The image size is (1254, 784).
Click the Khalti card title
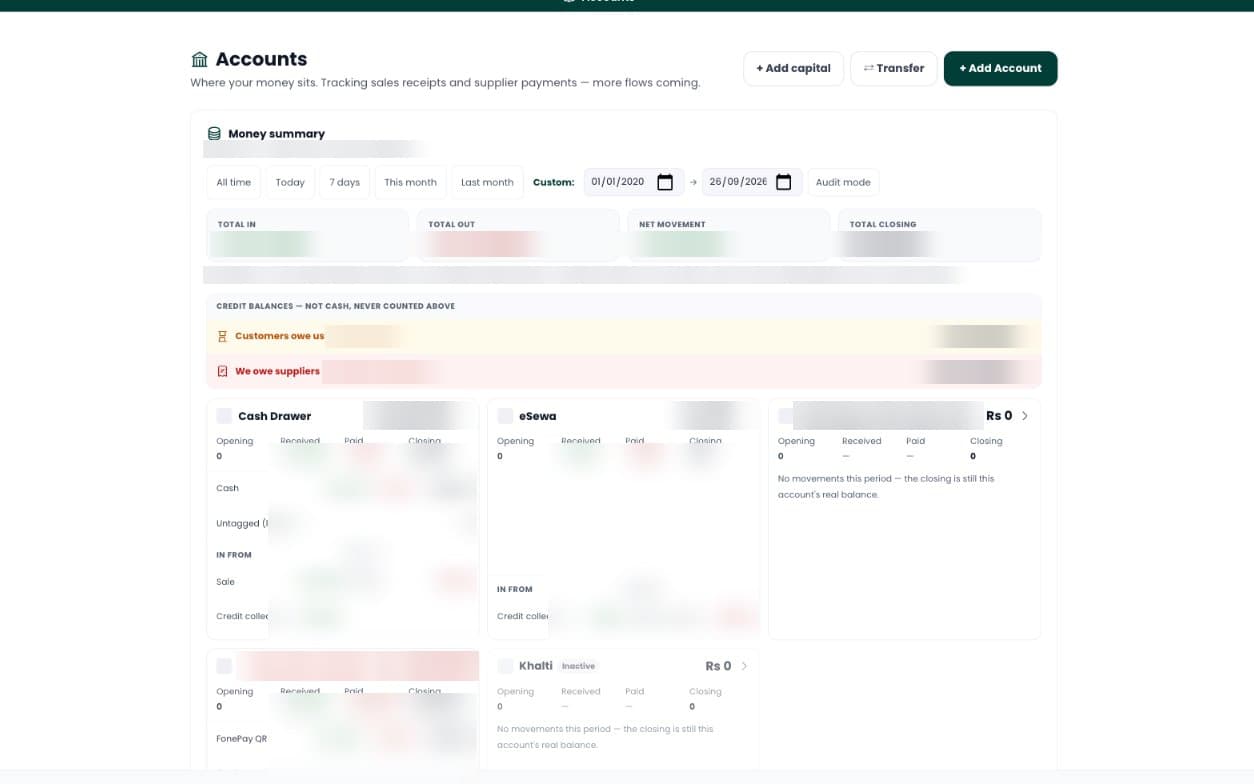click(536, 666)
